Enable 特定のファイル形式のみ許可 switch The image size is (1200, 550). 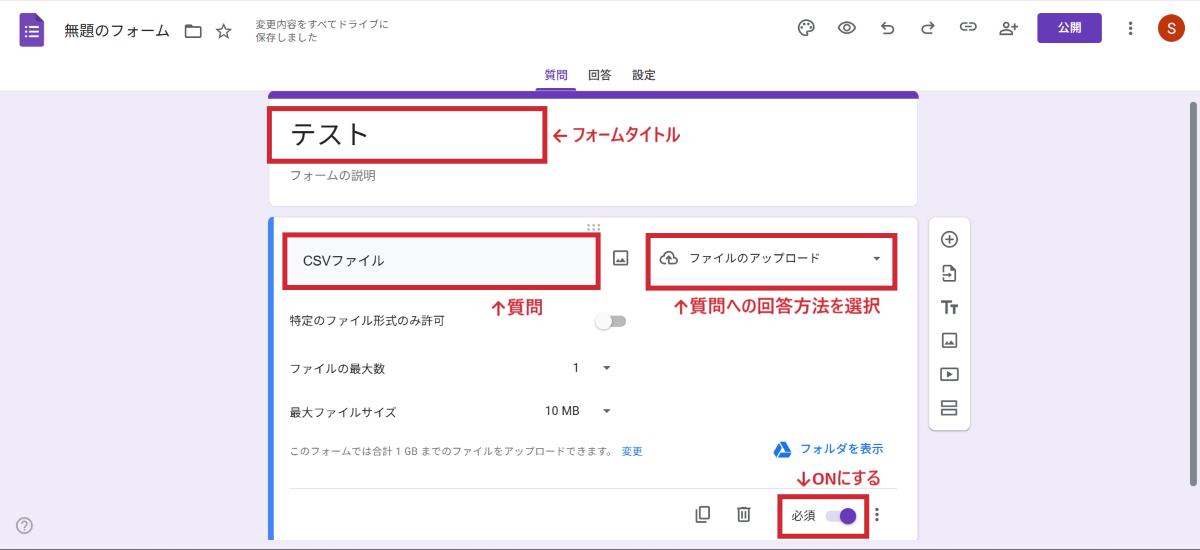pos(610,321)
